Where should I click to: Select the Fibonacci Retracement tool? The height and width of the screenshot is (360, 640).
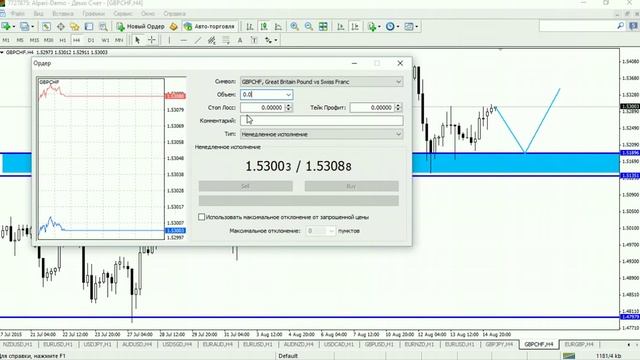click(226, 40)
